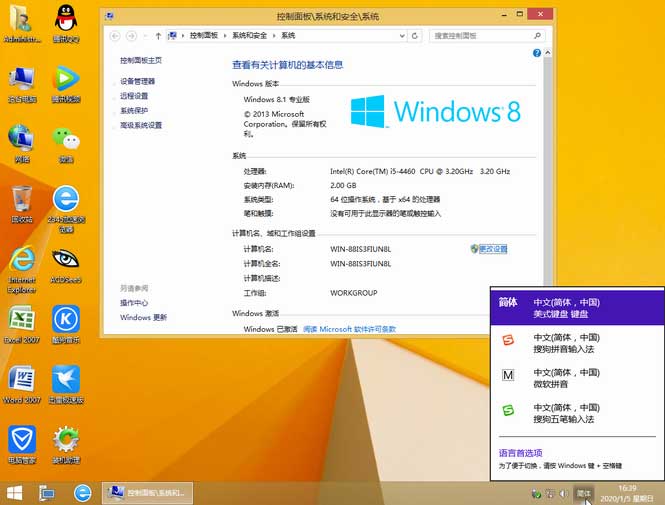
Task: Click 控制面板 breadcrumb segment
Action: (204, 36)
